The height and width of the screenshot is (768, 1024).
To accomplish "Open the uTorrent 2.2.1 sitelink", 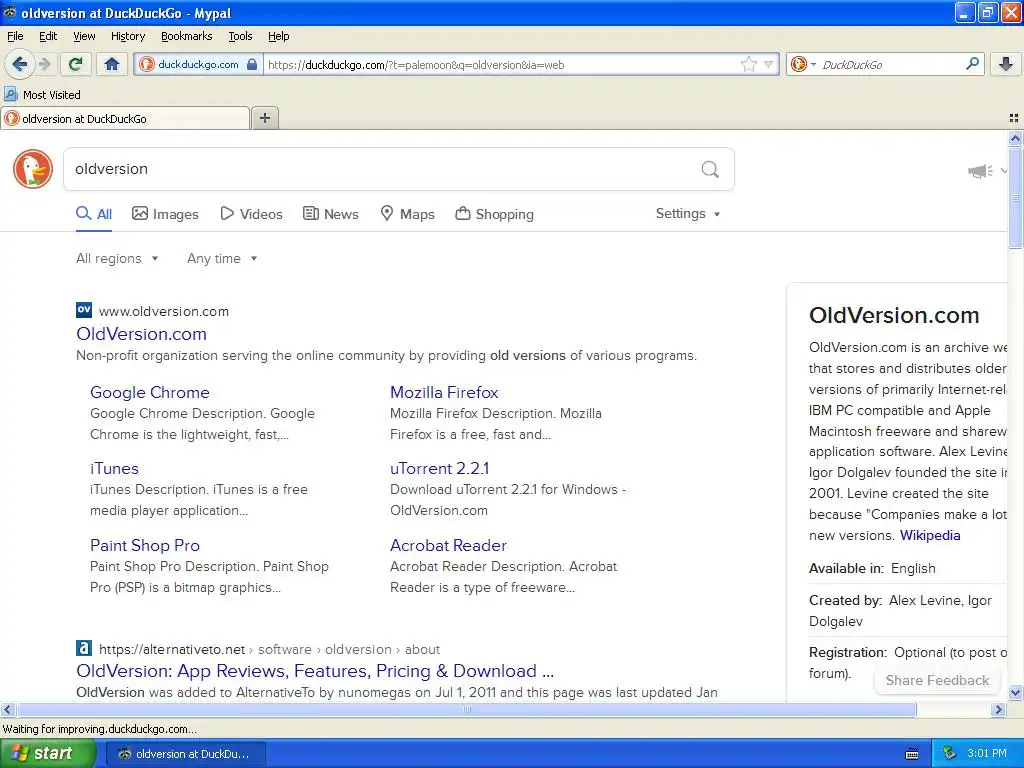I will click(x=440, y=469).
